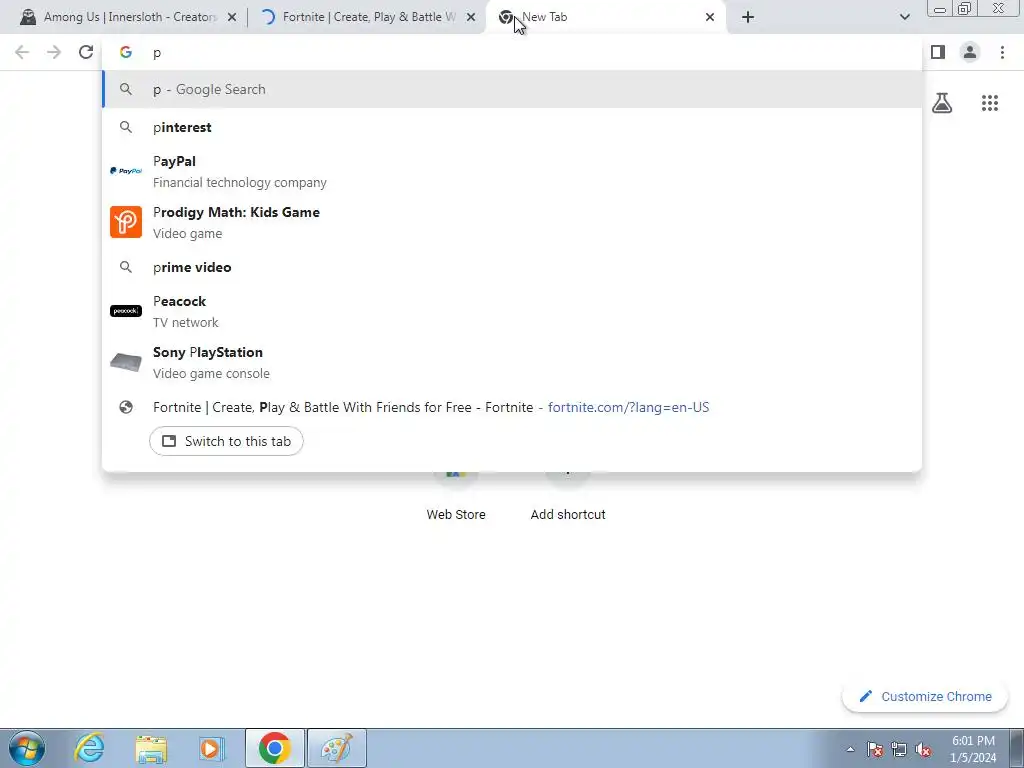Open the Web Store shortcut
The width and height of the screenshot is (1024, 768).
456,496
